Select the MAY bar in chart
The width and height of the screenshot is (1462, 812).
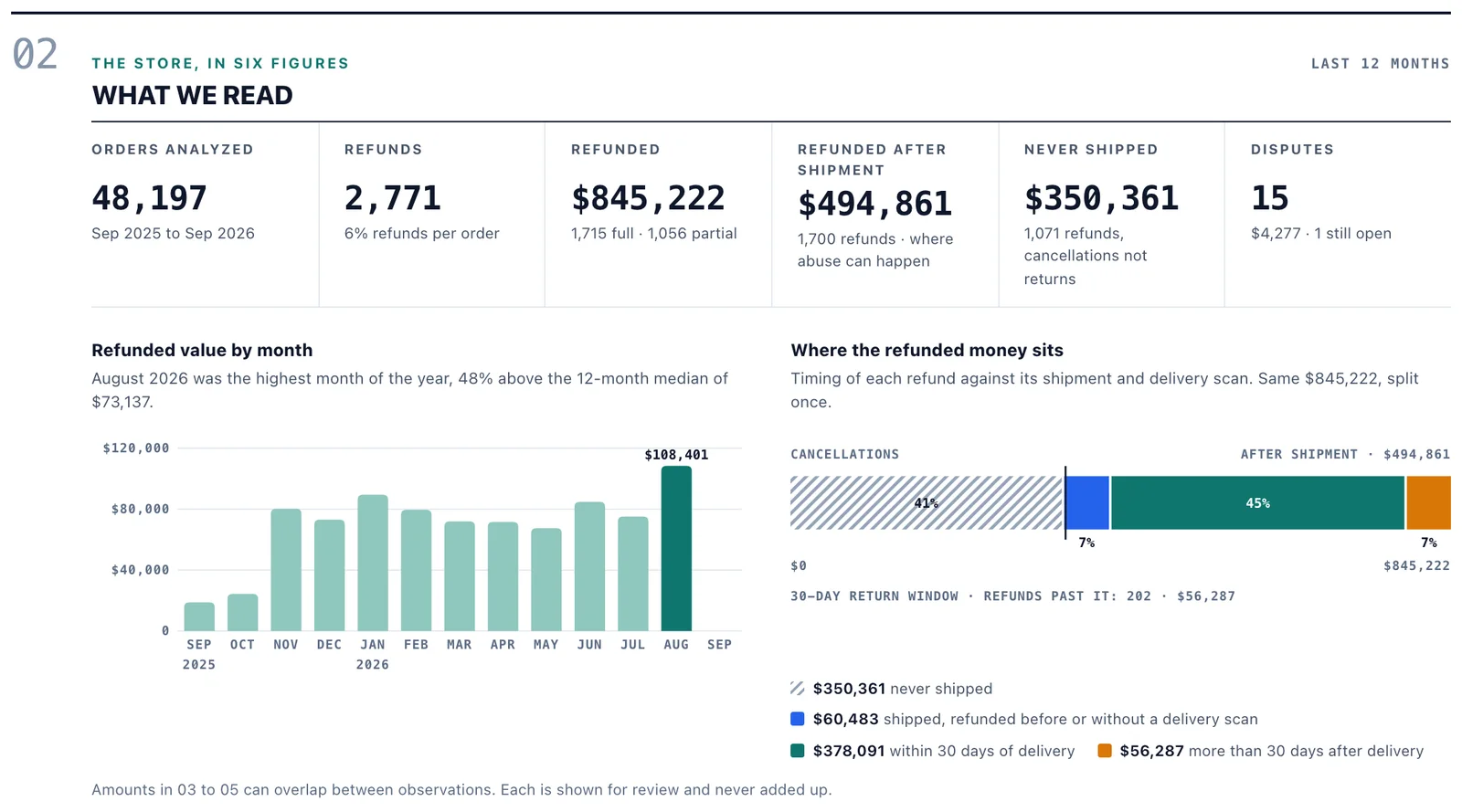tap(546, 580)
